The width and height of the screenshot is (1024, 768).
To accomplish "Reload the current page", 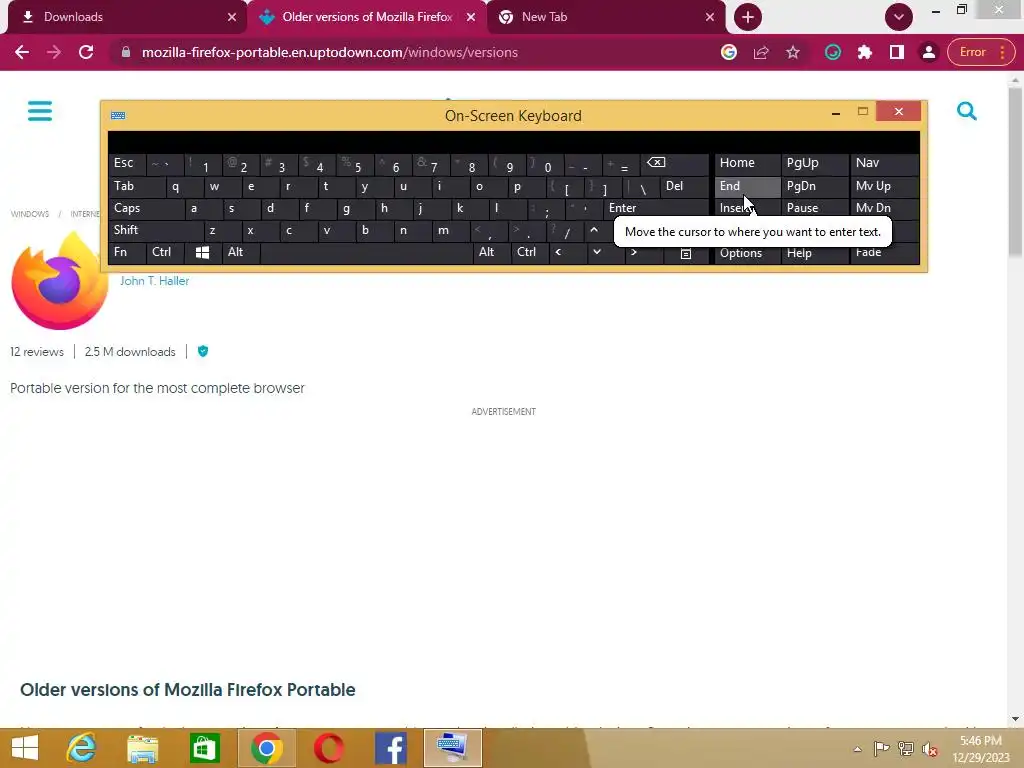I will pyautogui.click(x=86, y=52).
